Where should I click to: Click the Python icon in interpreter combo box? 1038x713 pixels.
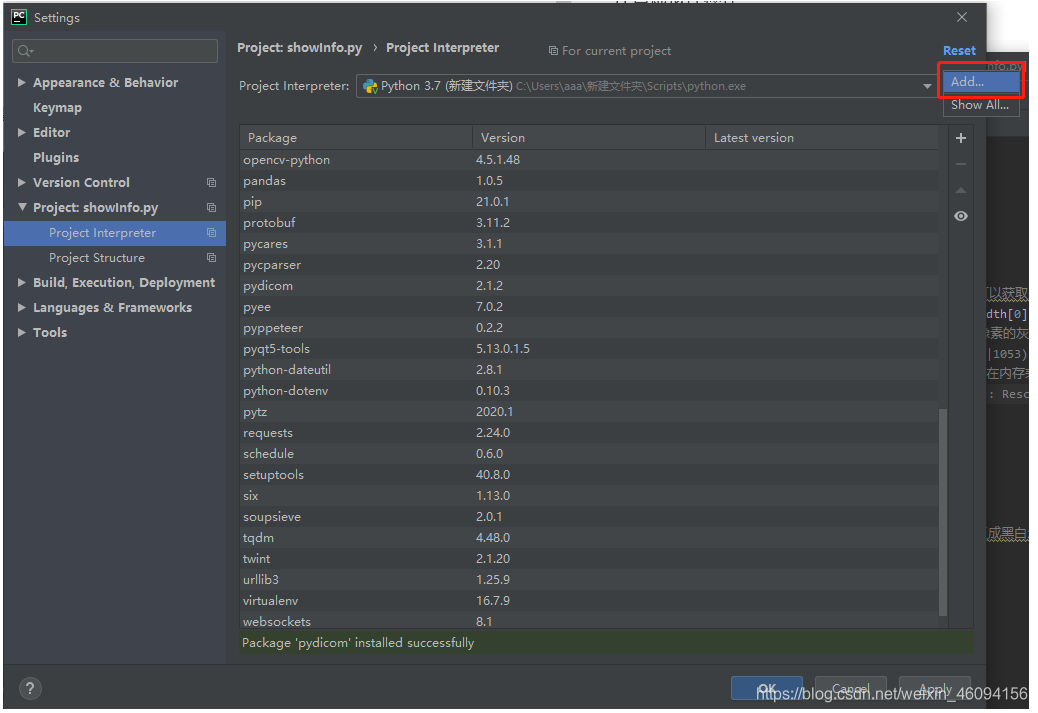[370, 86]
